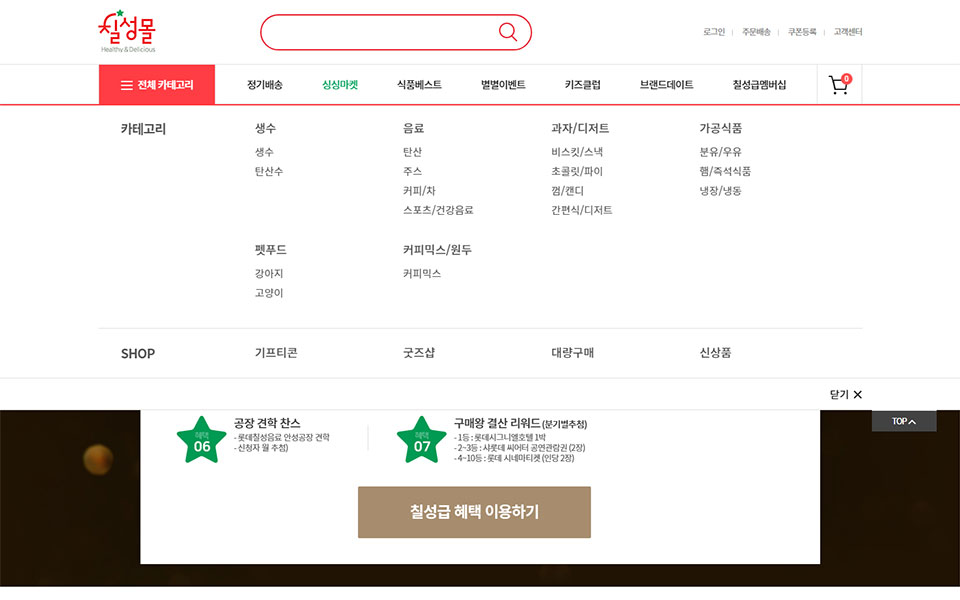Close the category menu with 닫기 X
960x600 pixels.
(x=845, y=394)
